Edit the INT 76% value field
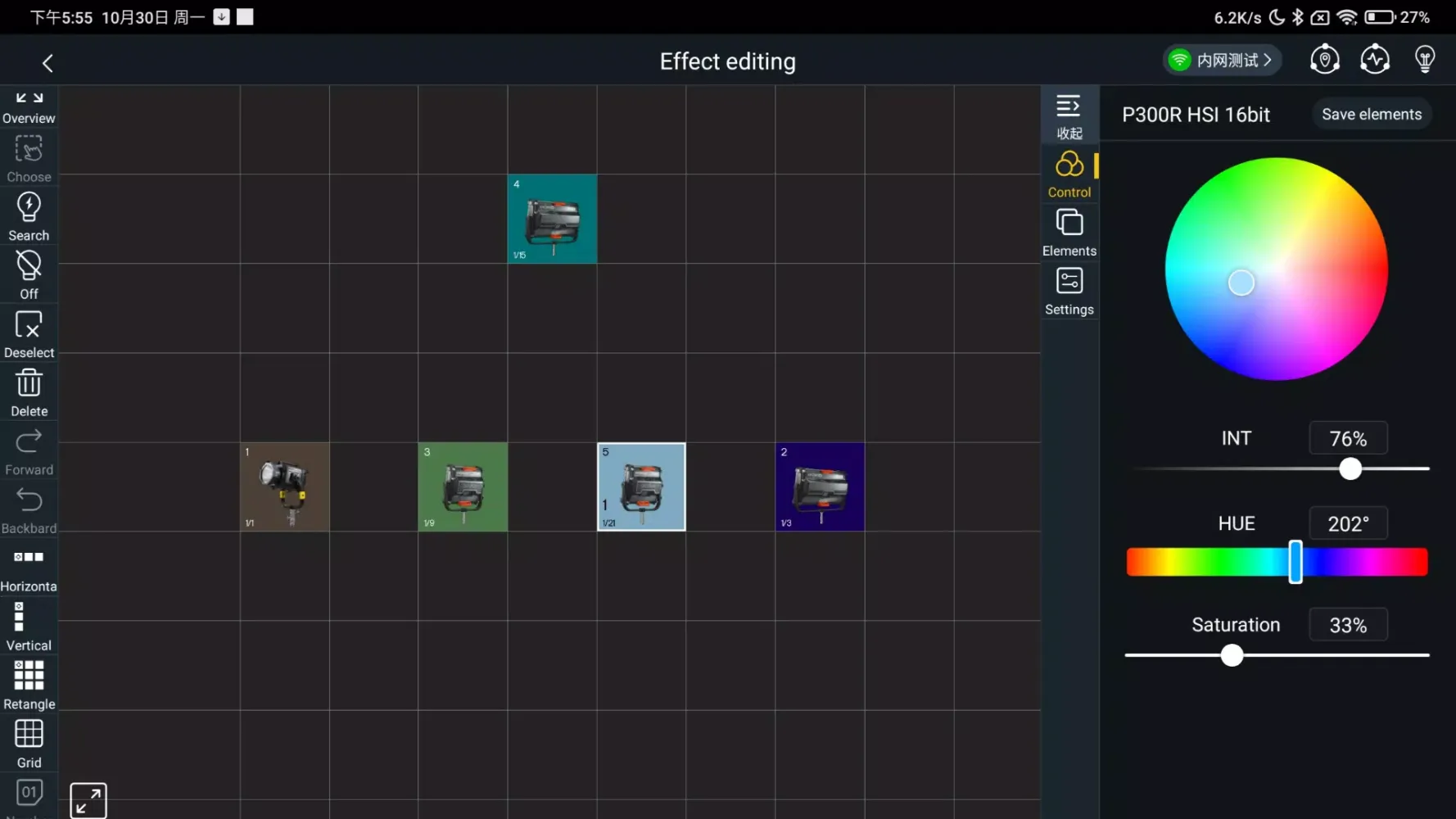1456x819 pixels. pos(1348,439)
